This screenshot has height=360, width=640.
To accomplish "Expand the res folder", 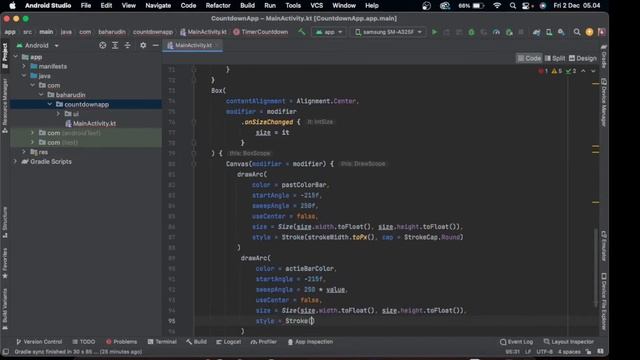I will tap(24, 152).
